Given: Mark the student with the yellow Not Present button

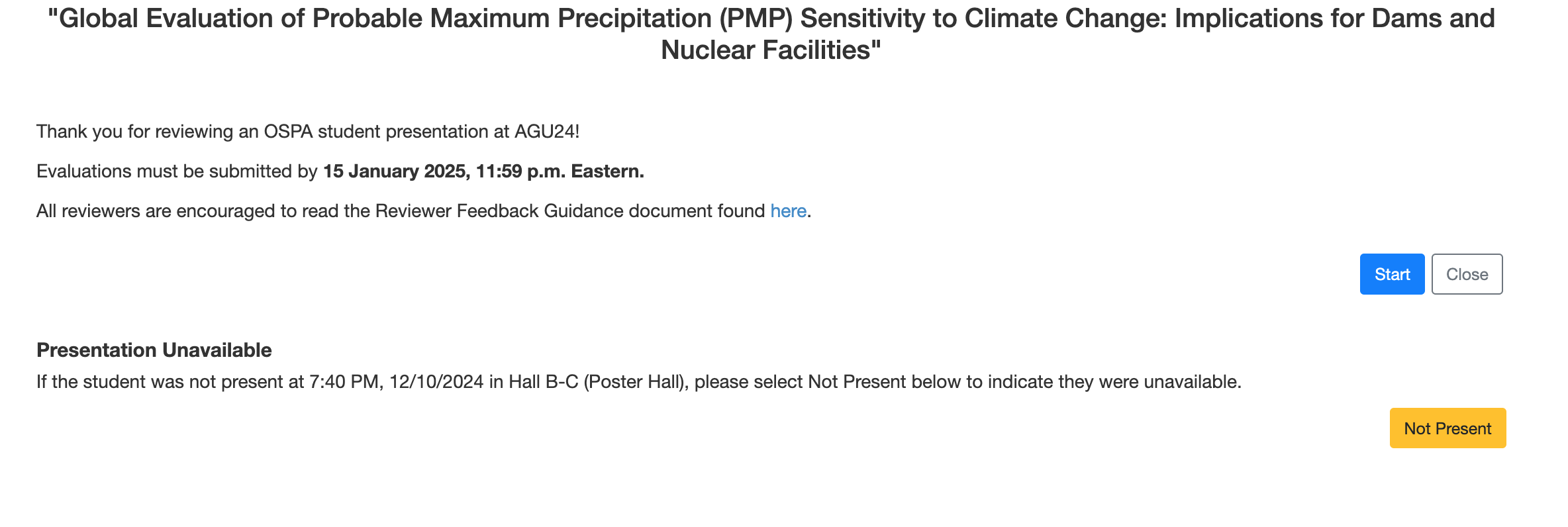Looking at the screenshot, I should [x=1447, y=428].
